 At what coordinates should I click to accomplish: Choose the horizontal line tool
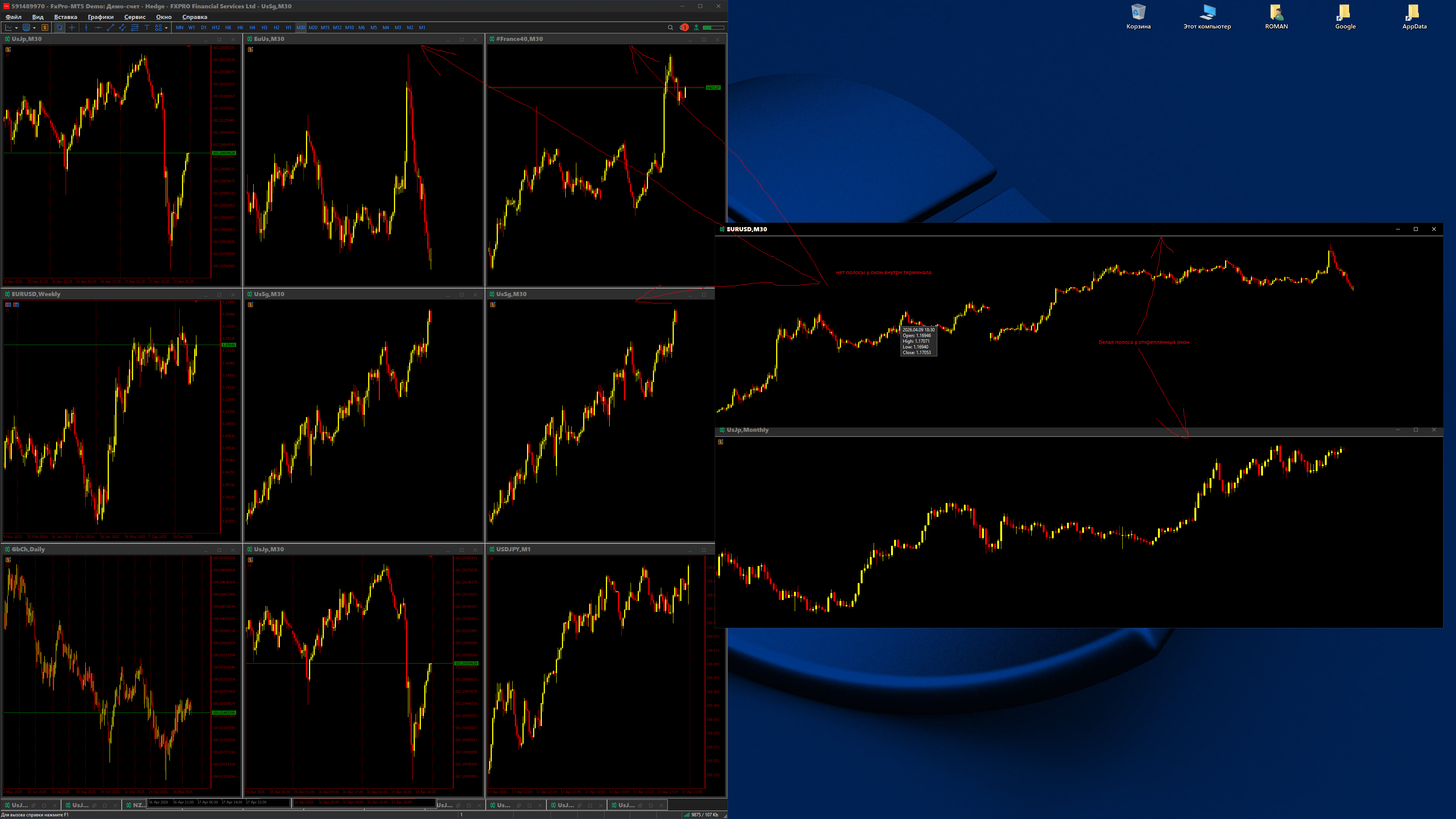98,27
